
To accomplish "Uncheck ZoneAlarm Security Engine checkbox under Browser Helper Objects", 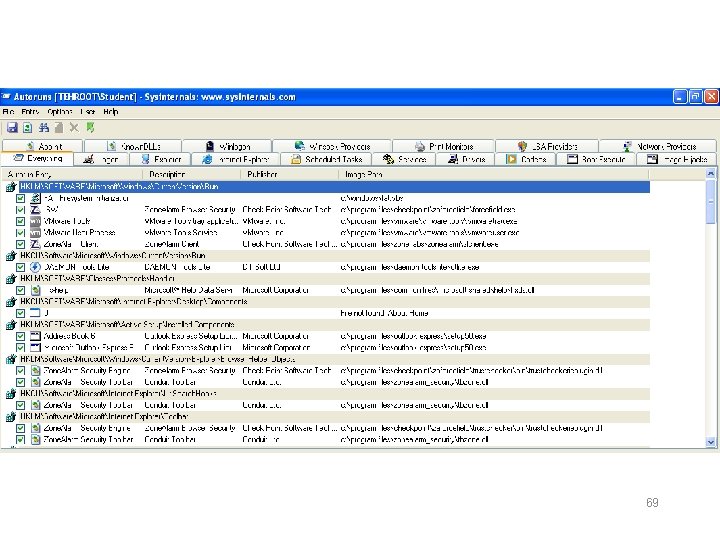I will (x=20, y=371).
